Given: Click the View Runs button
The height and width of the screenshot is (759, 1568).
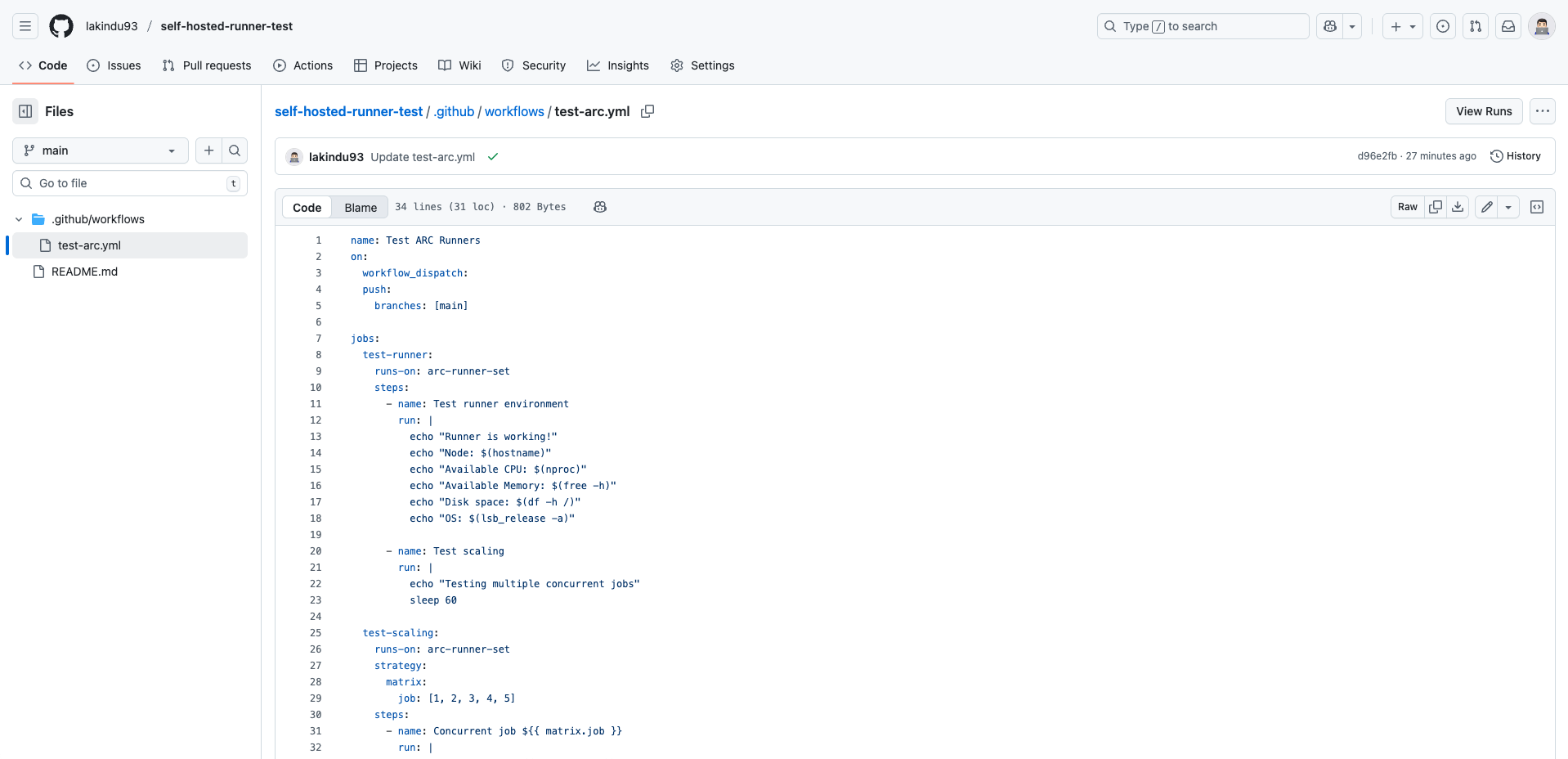Looking at the screenshot, I should [x=1483, y=111].
